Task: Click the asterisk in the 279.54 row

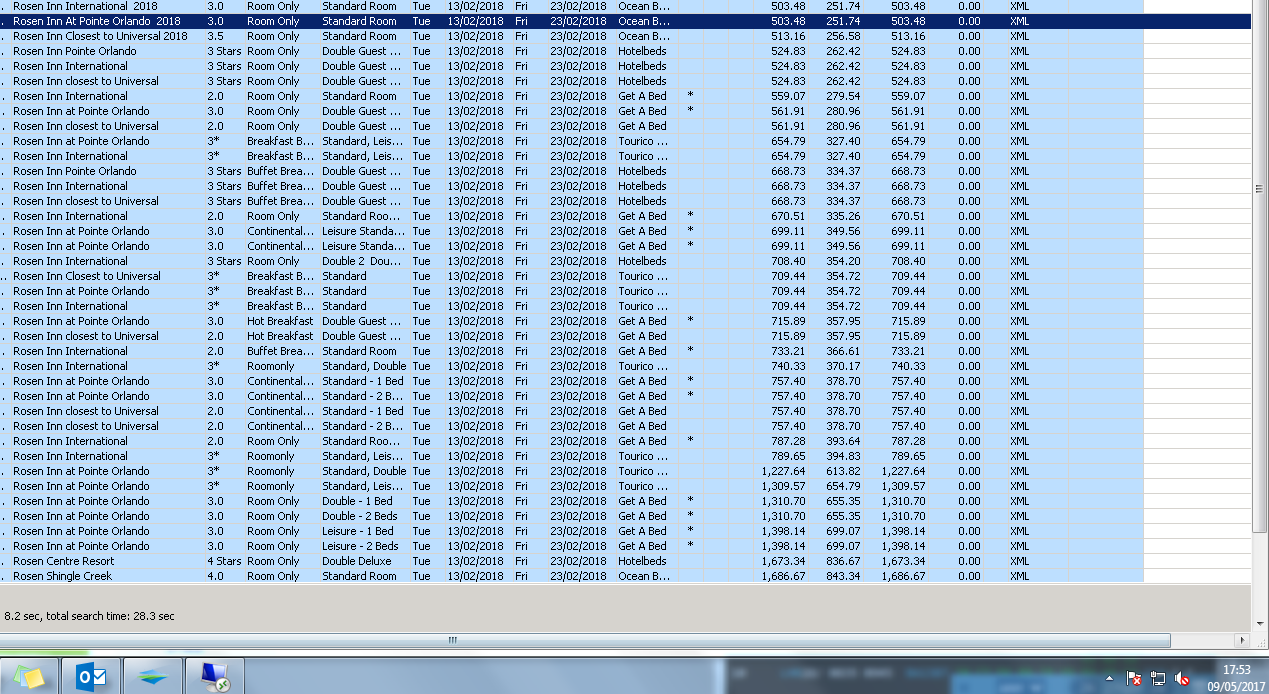Action: point(690,96)
